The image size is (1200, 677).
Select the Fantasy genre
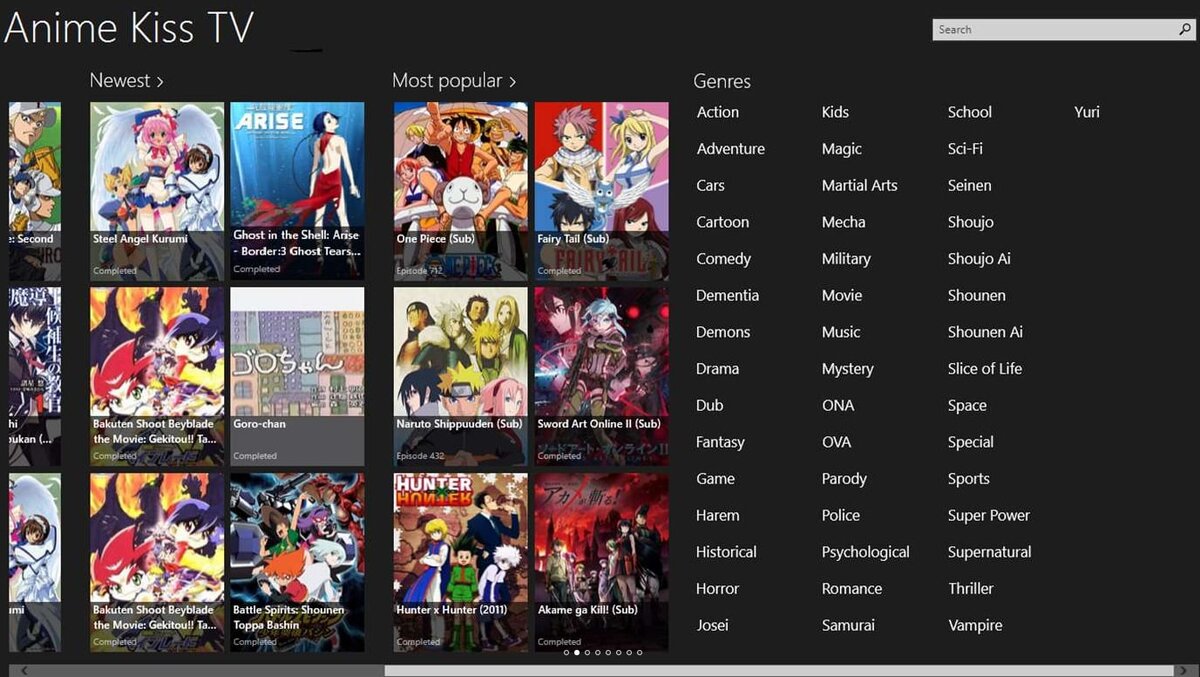tap(721, 442)
